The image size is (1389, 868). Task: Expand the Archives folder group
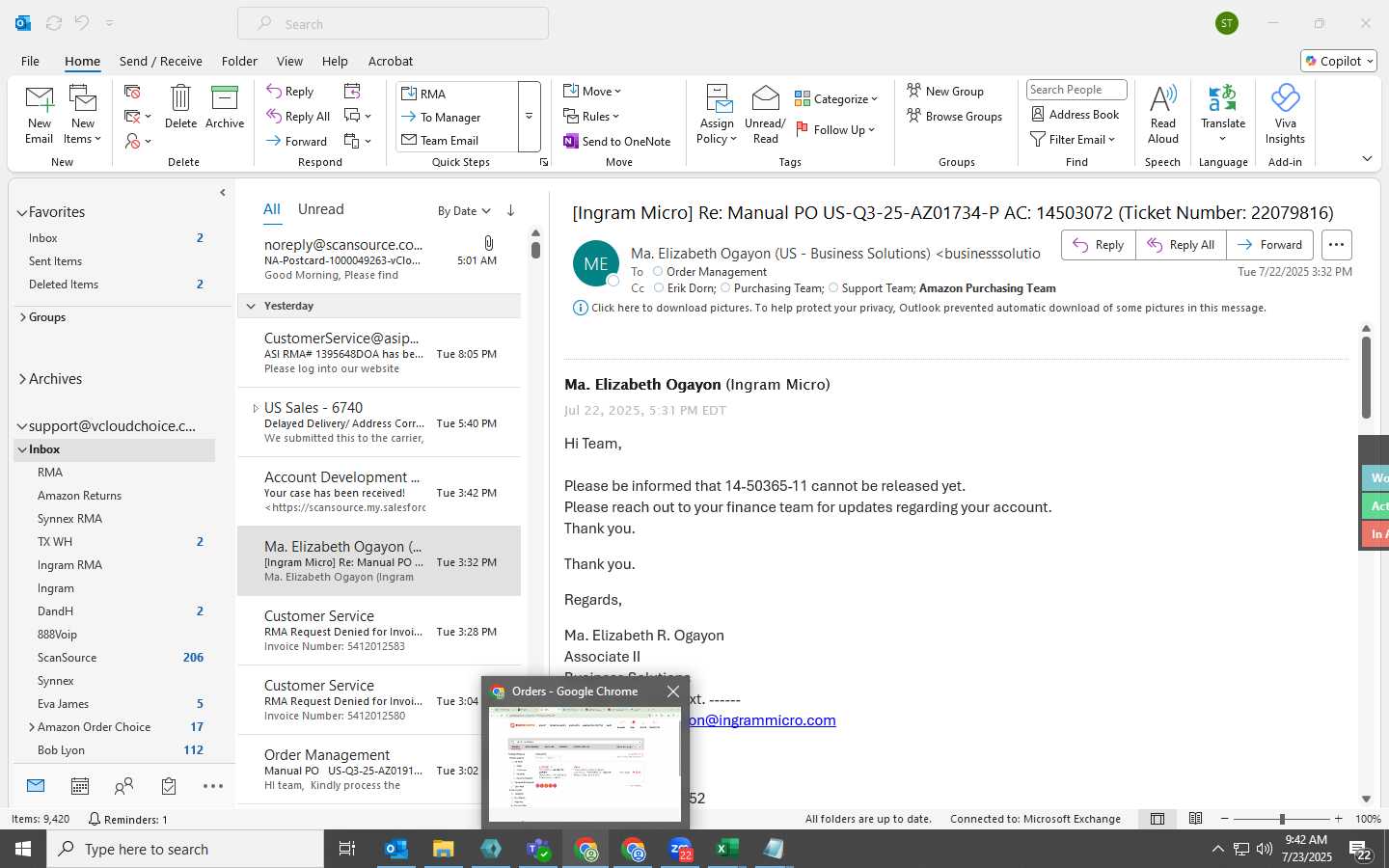[x=22, y=379]
